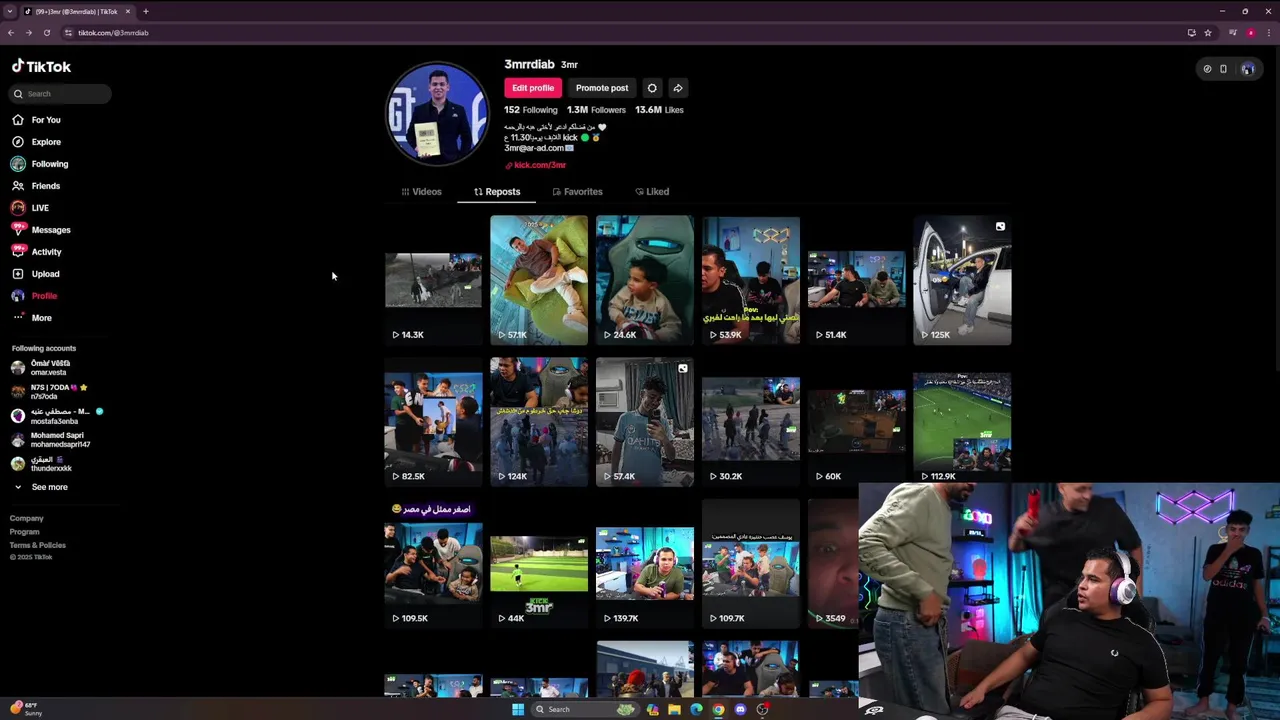Switch to the Favorites tab
1280x720 pixels.
coord(577,191)
